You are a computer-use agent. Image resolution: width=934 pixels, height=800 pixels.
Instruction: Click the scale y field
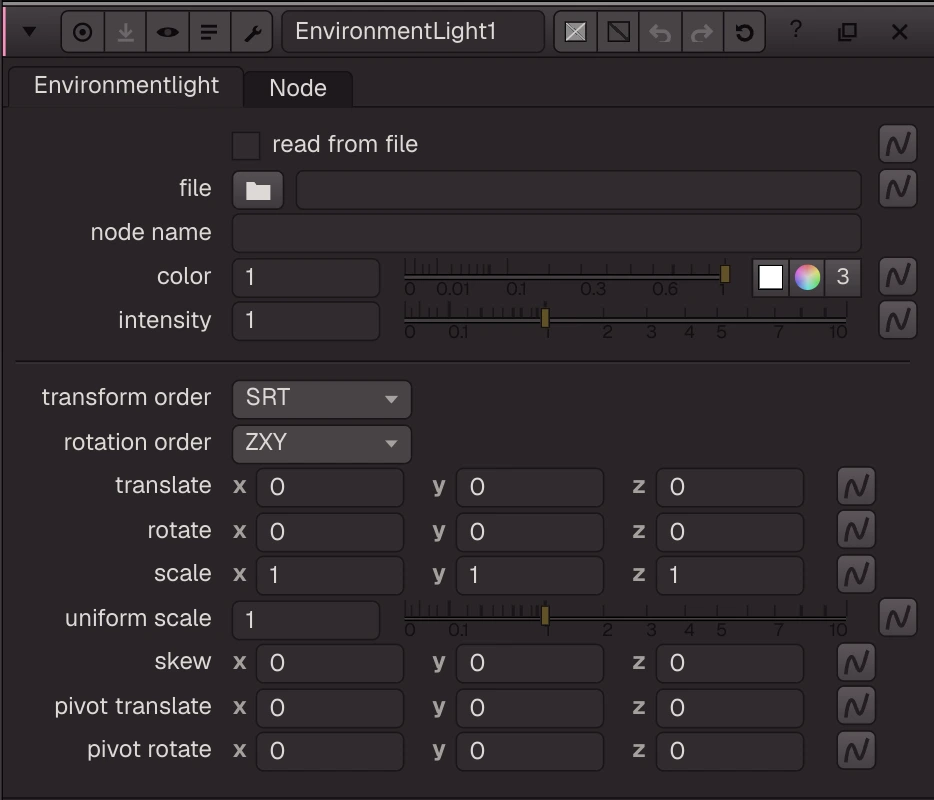[x=530, y=575]
